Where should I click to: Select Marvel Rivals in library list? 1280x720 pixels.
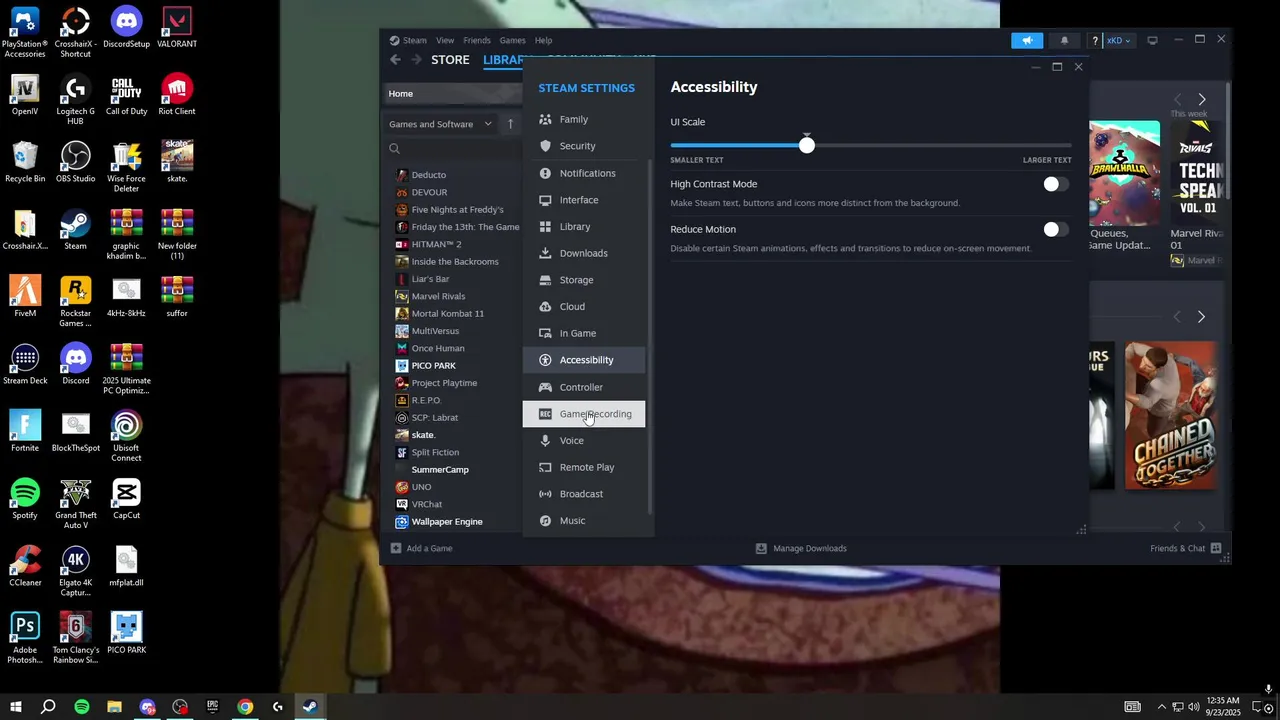(x=438, y=296)
